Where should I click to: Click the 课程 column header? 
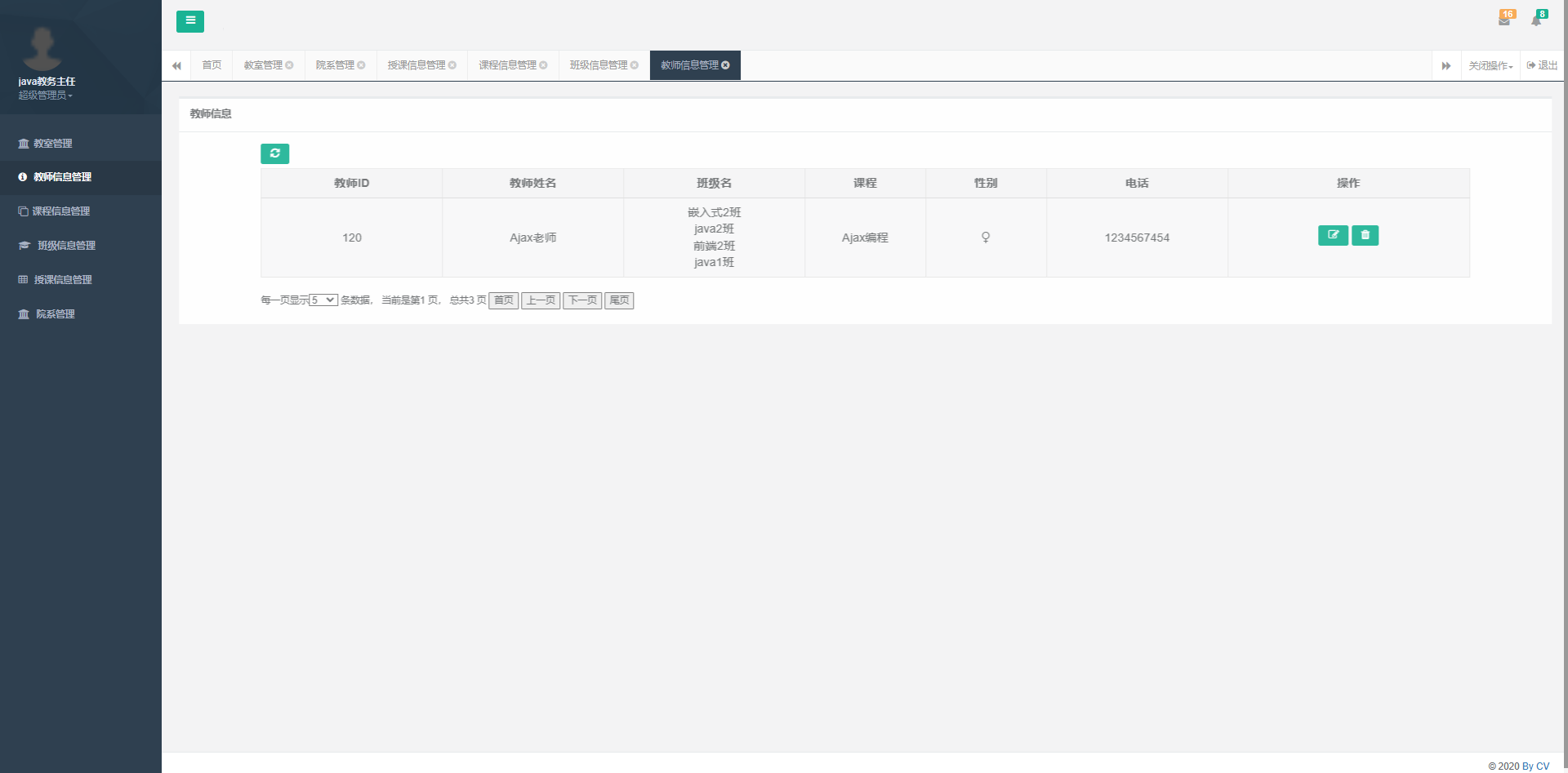coord(866,184)
